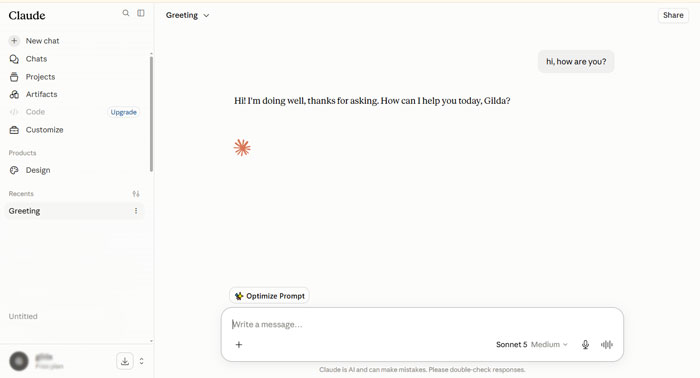The height and width of the screenshot is (378, 700).
Task: Open Projects section
Action: (x=40, y=77)
